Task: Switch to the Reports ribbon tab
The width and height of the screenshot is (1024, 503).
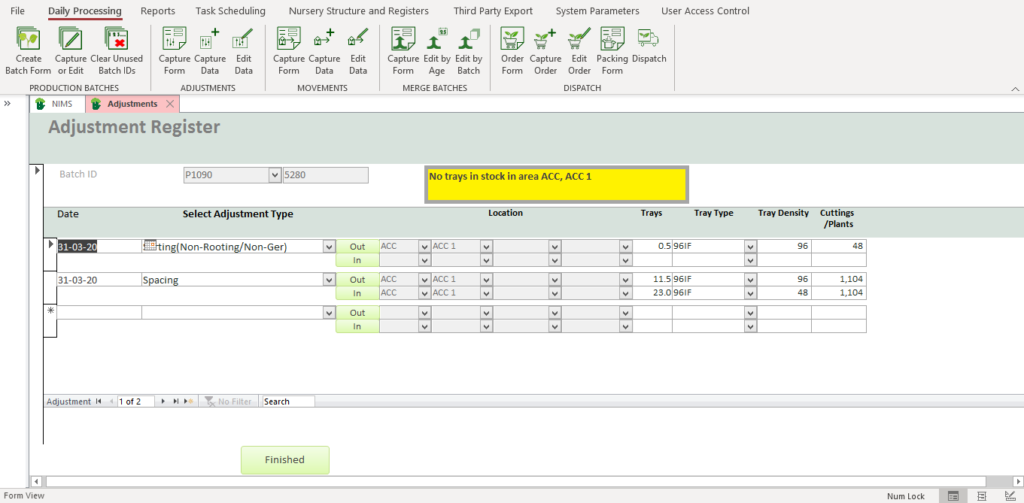Action: 158,11
